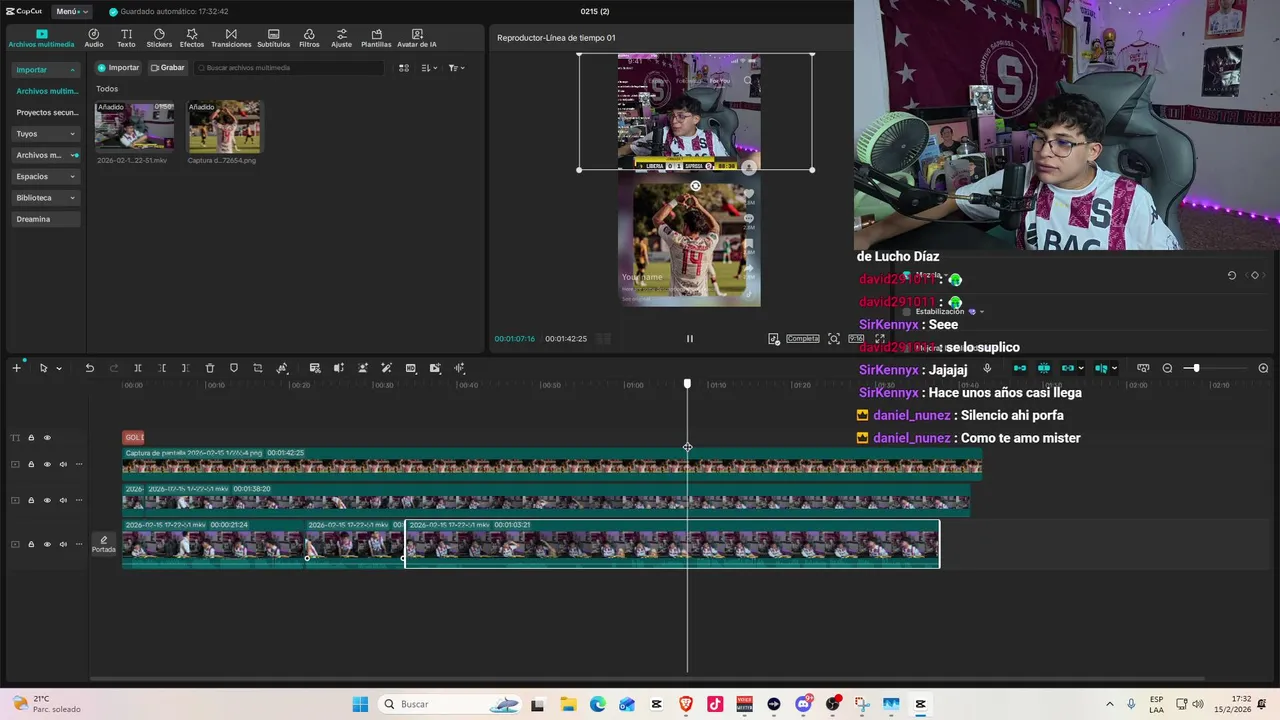
Task: Hide the middle mkv video track
Action: pos(47,500)
